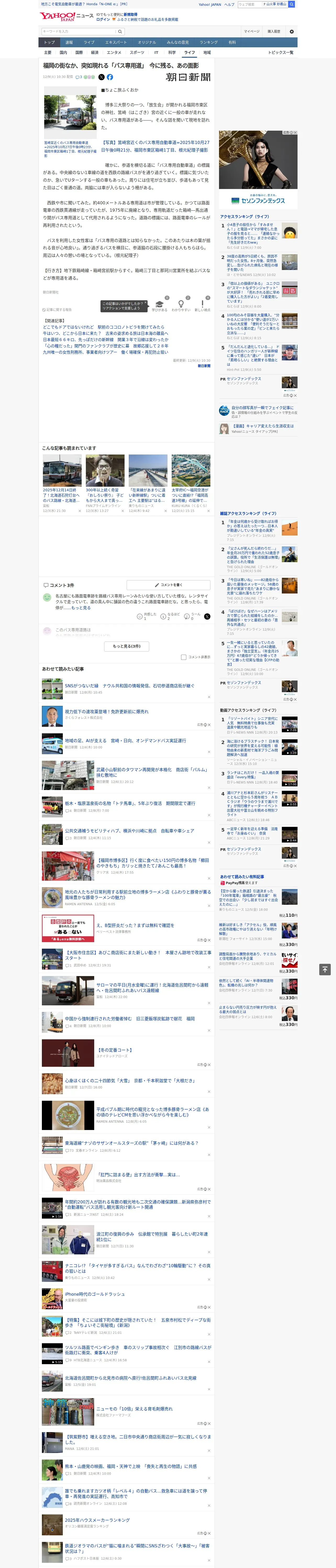Viewport: 336px width, 1568px height.
Task: Select エキスパート tab in navigation
Action: coord(116,42)
